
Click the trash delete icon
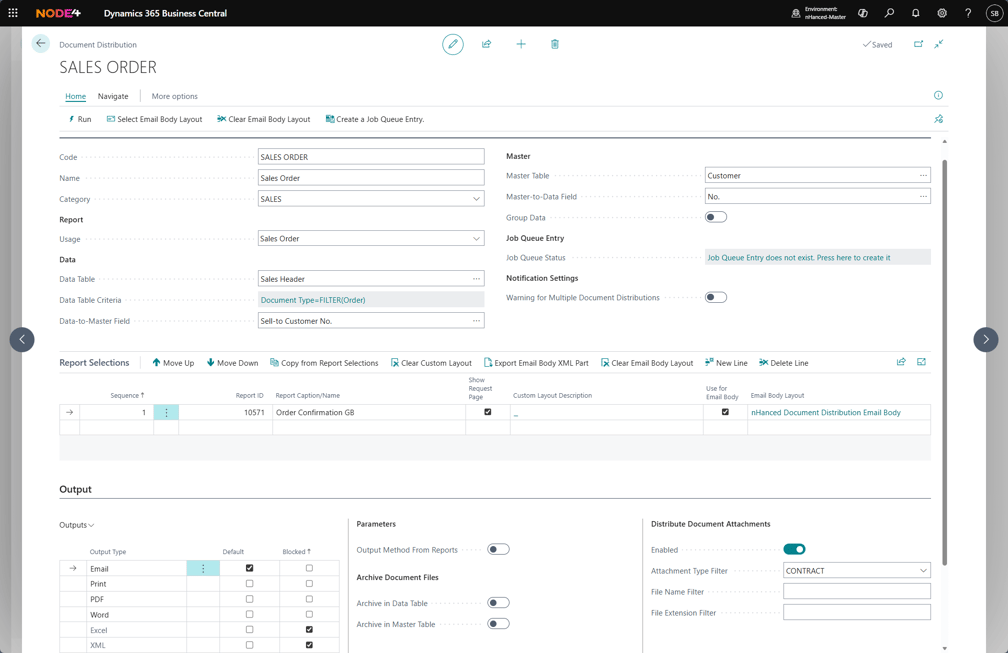click(555, 44)
